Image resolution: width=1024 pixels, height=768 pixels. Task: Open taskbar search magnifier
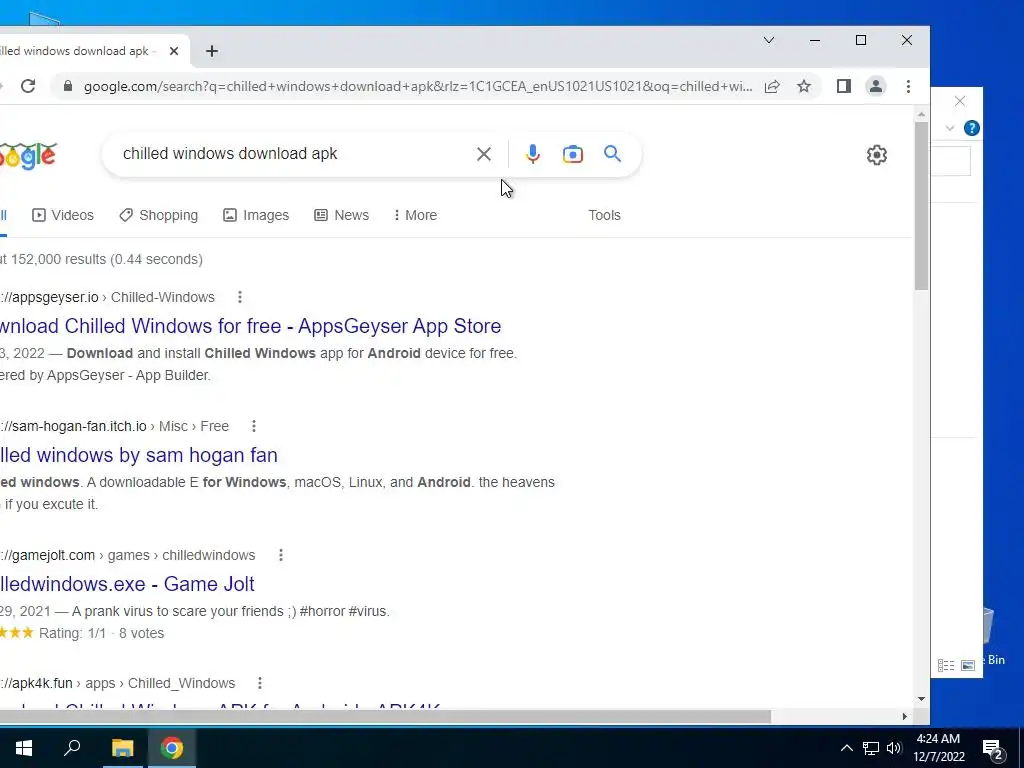tap(72, 748)
